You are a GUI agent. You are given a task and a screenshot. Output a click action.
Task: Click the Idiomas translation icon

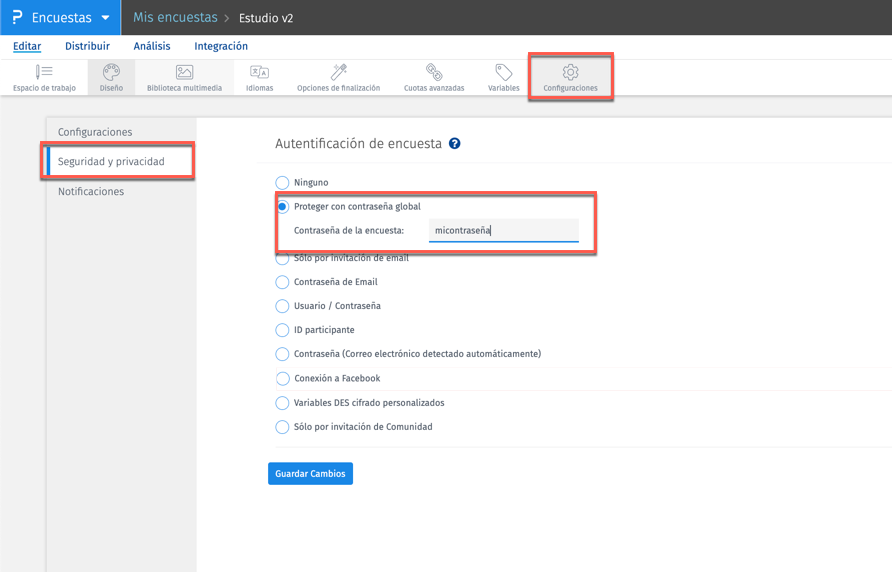(259, 72)
